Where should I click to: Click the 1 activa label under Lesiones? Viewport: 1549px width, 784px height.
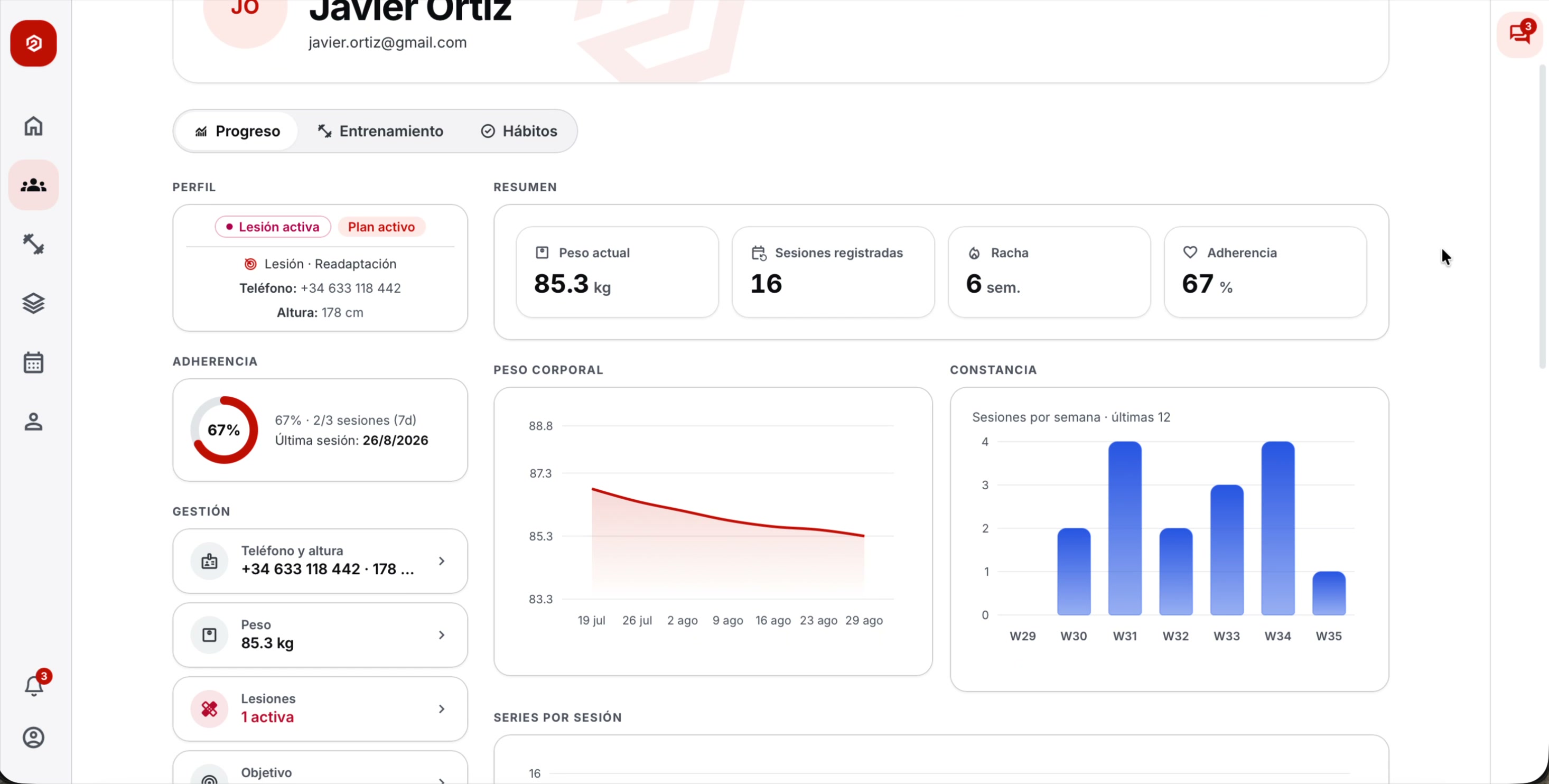click(x=267, y=717)
